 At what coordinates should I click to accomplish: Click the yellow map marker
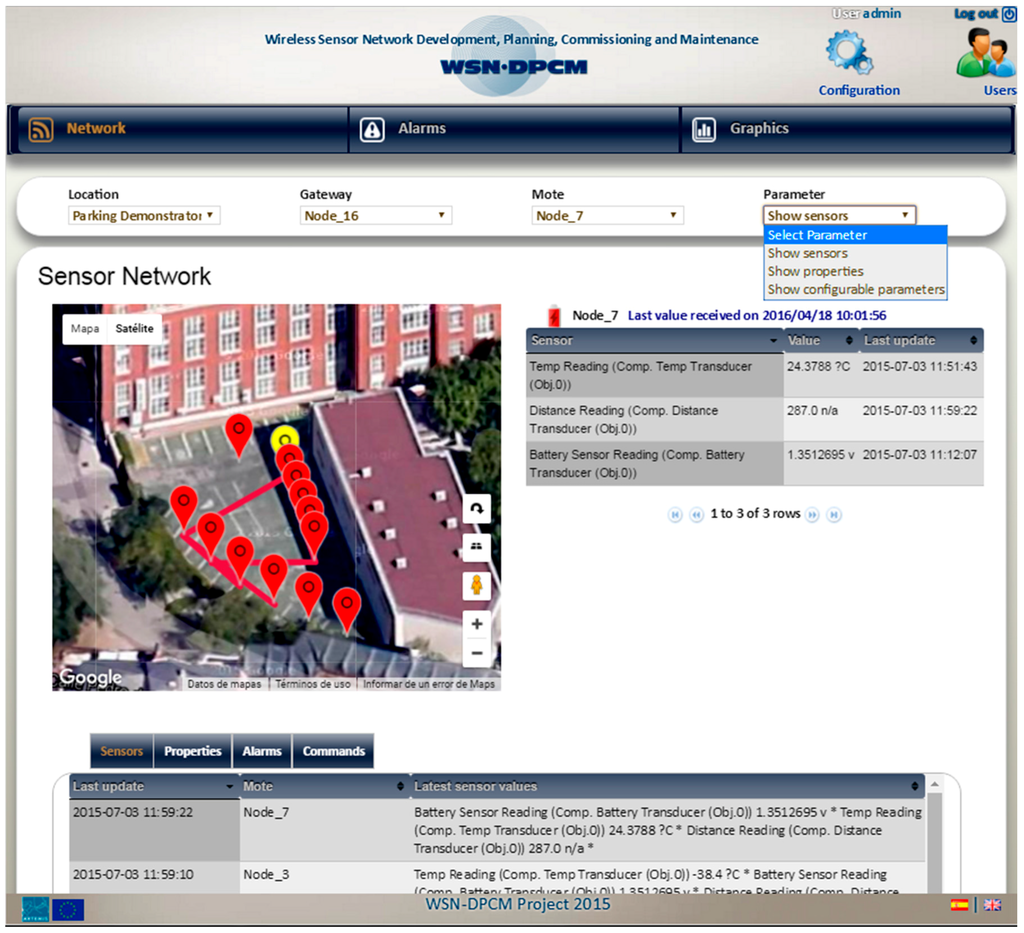(285, 438)
